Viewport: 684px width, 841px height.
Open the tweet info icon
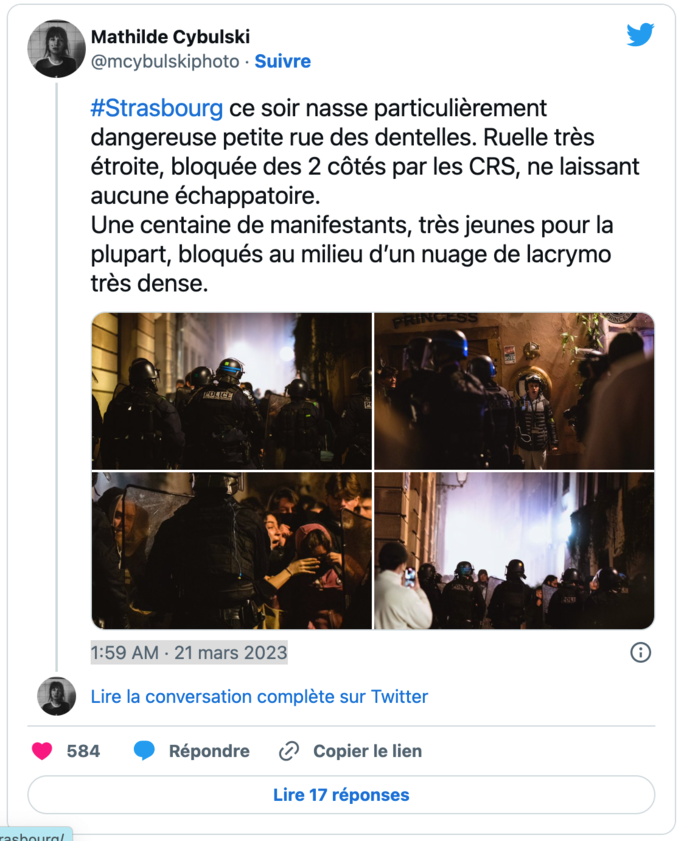640,653
